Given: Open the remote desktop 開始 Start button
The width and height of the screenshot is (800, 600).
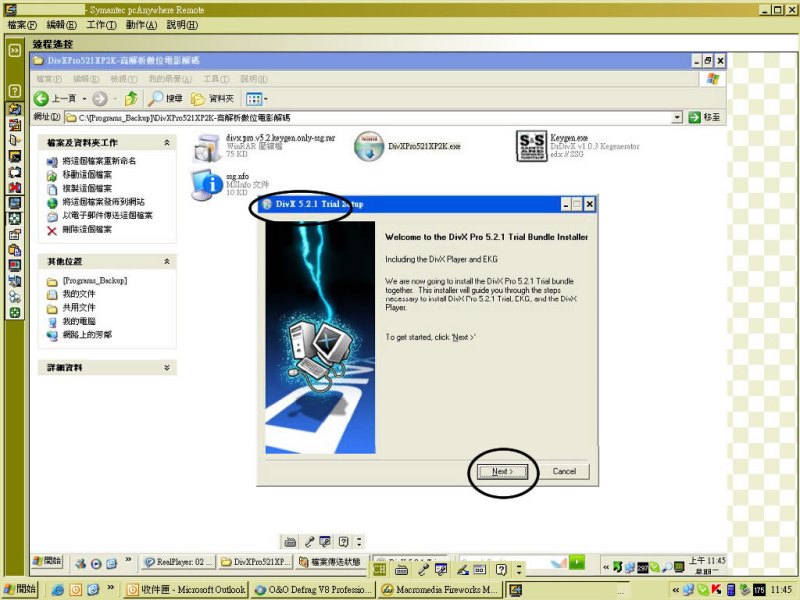Looking at the screenshot, I should (x=47, y=561).
